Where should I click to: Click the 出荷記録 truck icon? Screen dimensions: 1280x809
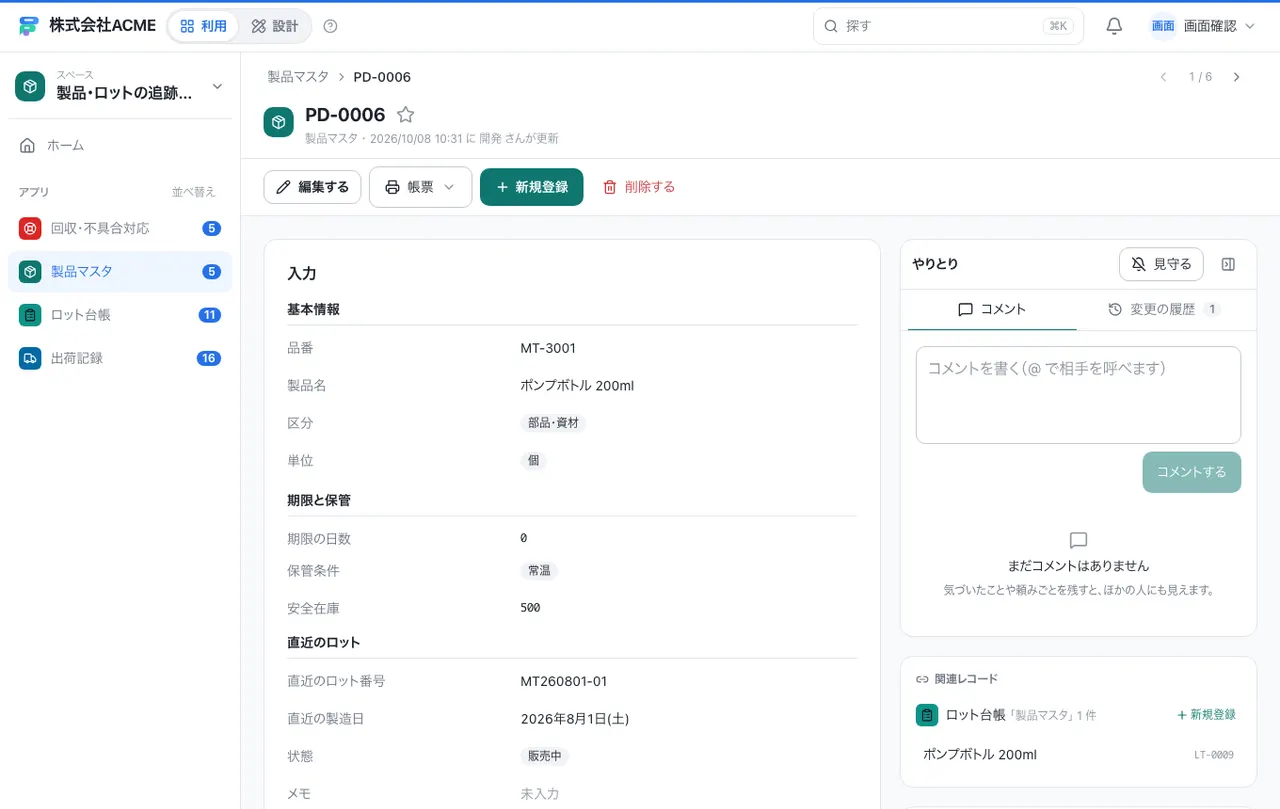[x=30, y=358]
